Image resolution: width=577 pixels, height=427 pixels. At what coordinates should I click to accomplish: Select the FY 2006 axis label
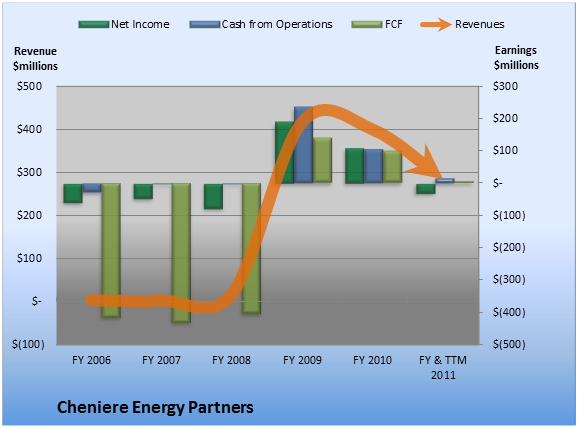91,360
